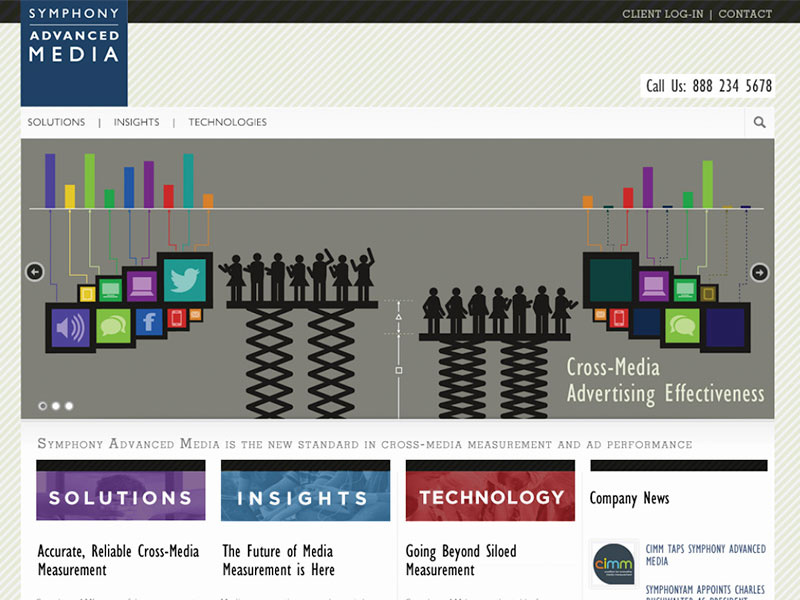Screen dimensions: 800x600
Task: Click Cross-Media Advertising Effectiveness slide title
Action: point(665,381)
